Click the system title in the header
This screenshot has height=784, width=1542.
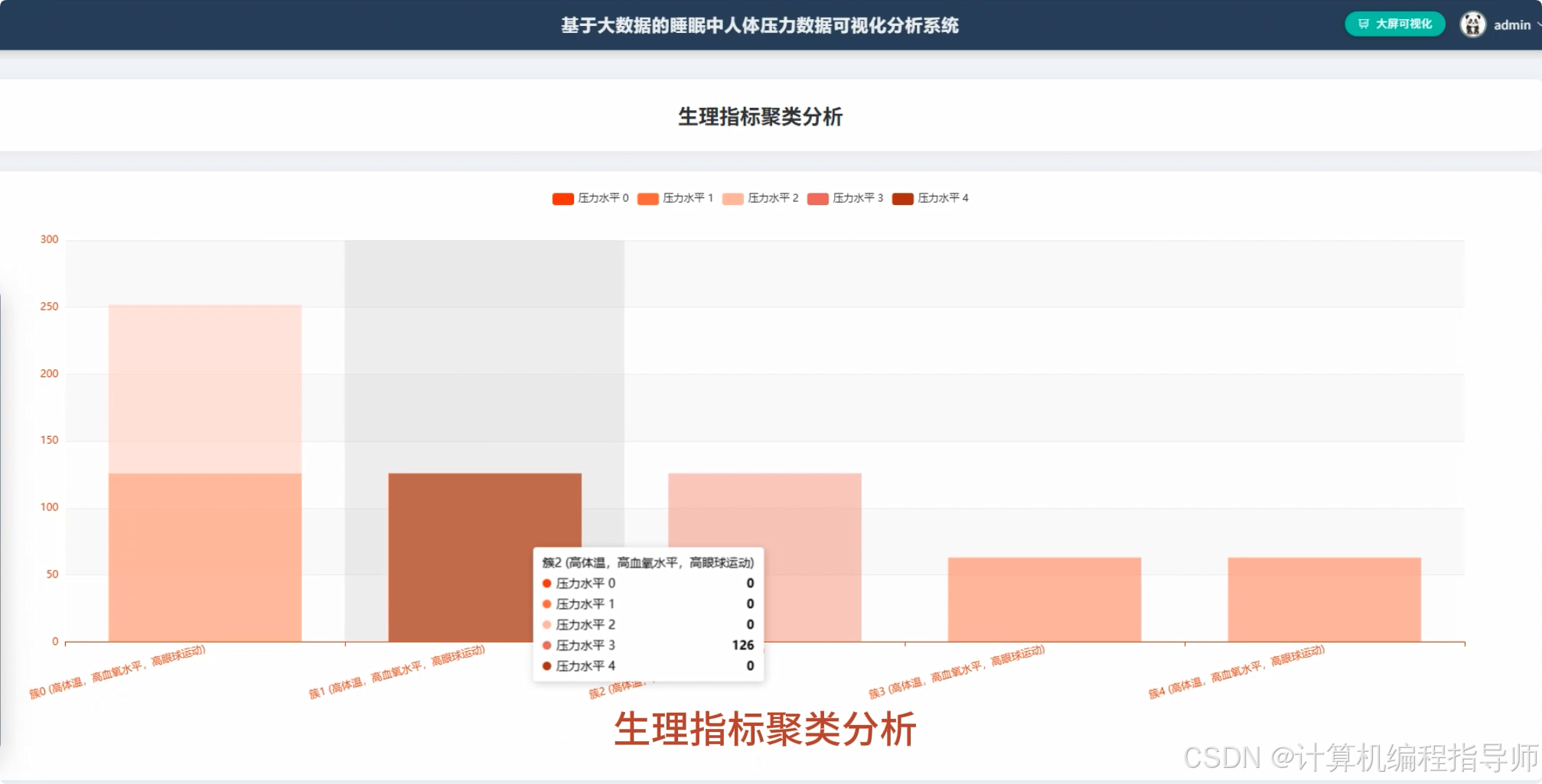click(759, 25)
